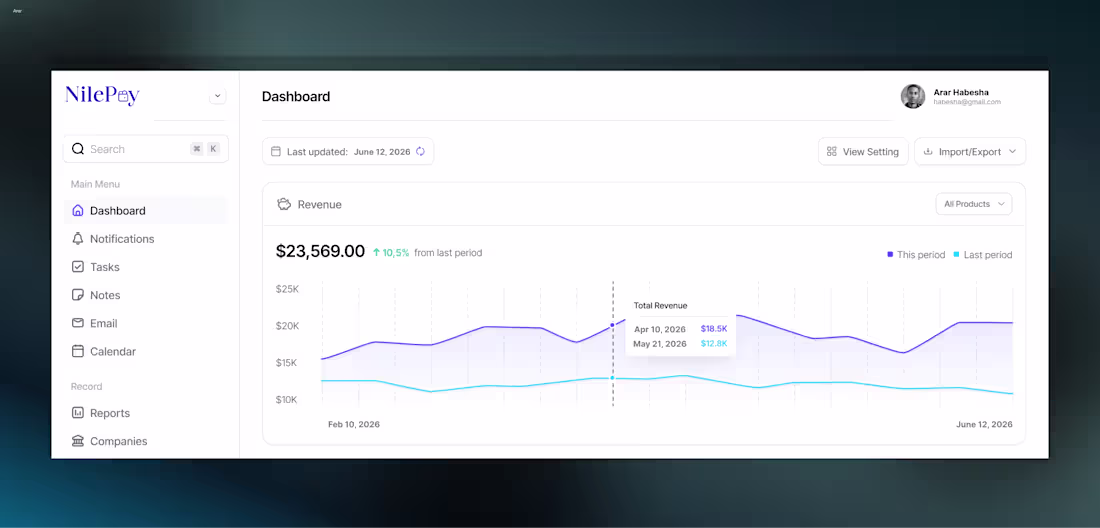Click the $12.8K tooltip value
Screen dimensions: 1100x528
pos(714,344)
